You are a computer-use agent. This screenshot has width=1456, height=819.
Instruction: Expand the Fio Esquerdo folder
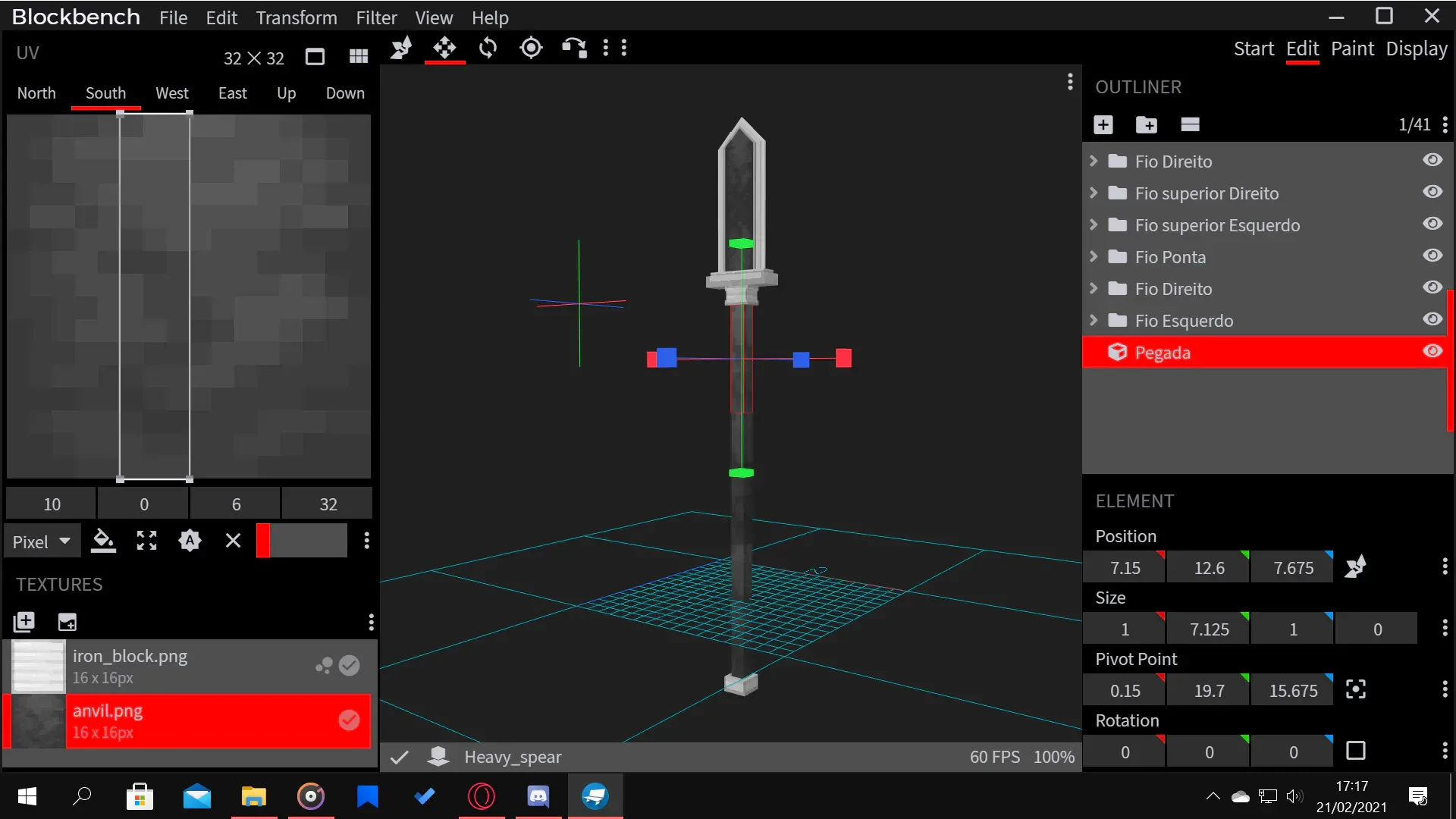tap(1094, 320)
